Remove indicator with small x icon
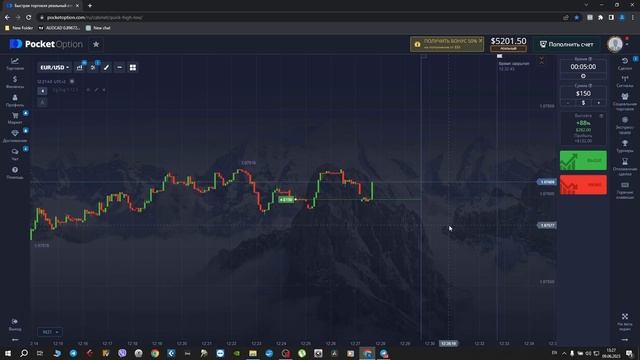This screenshot has height=360, width=640. [x=104, y=90]
